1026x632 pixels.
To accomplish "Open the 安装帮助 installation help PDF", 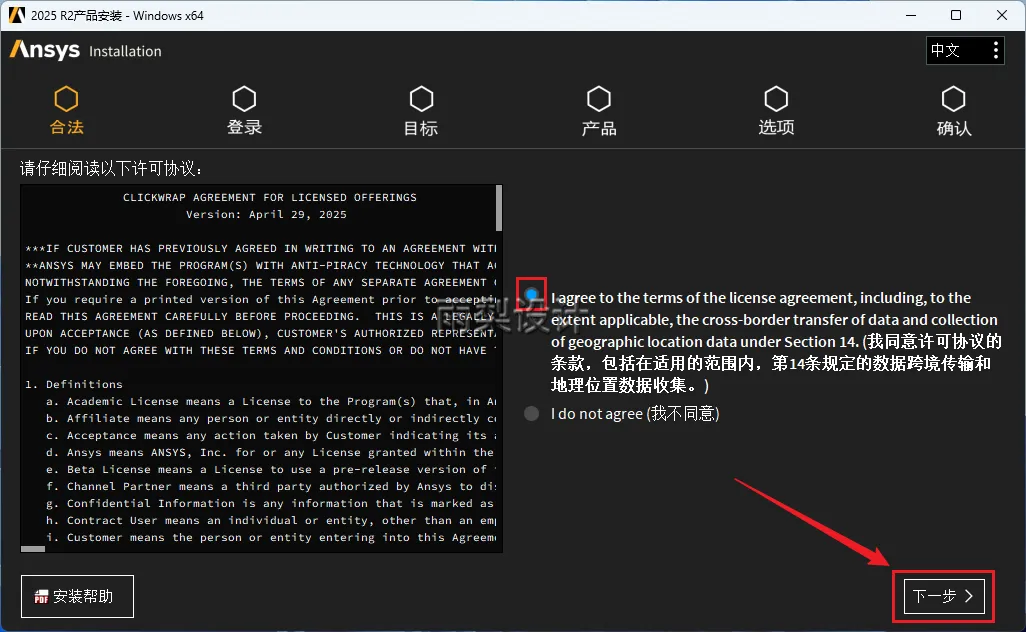I will point(77,596).
